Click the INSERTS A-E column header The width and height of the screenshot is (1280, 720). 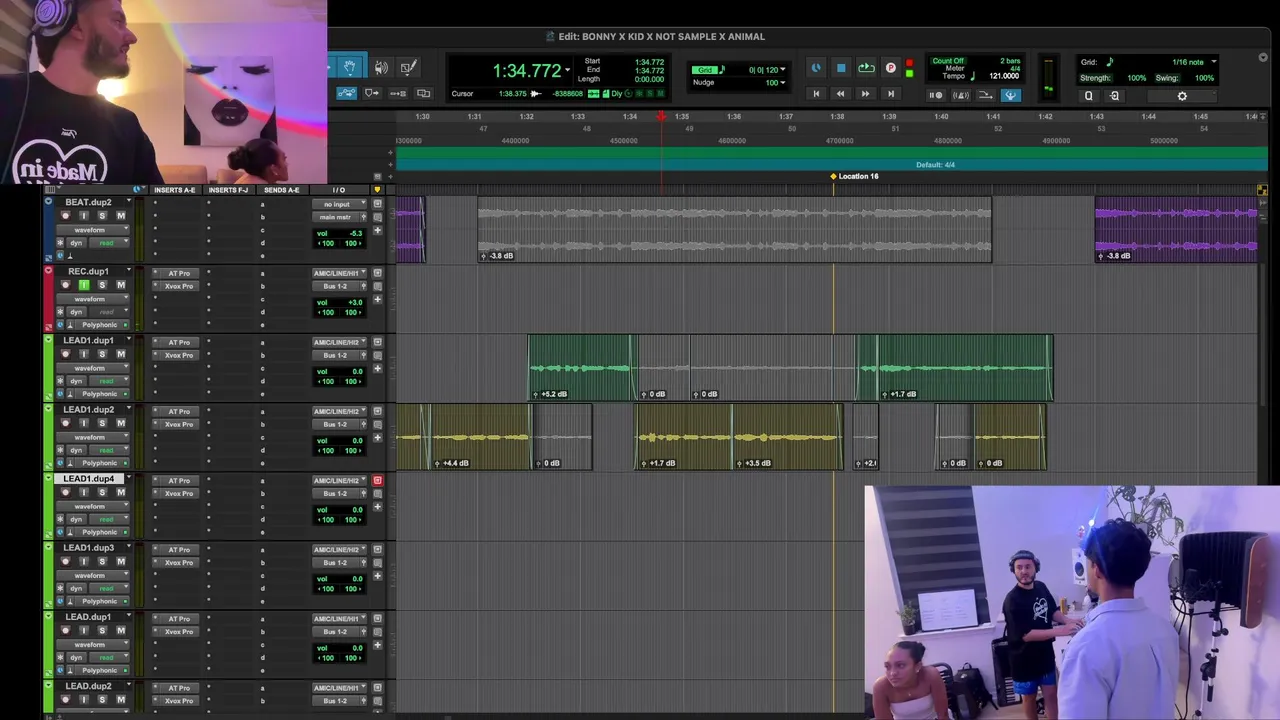(175, 190)
